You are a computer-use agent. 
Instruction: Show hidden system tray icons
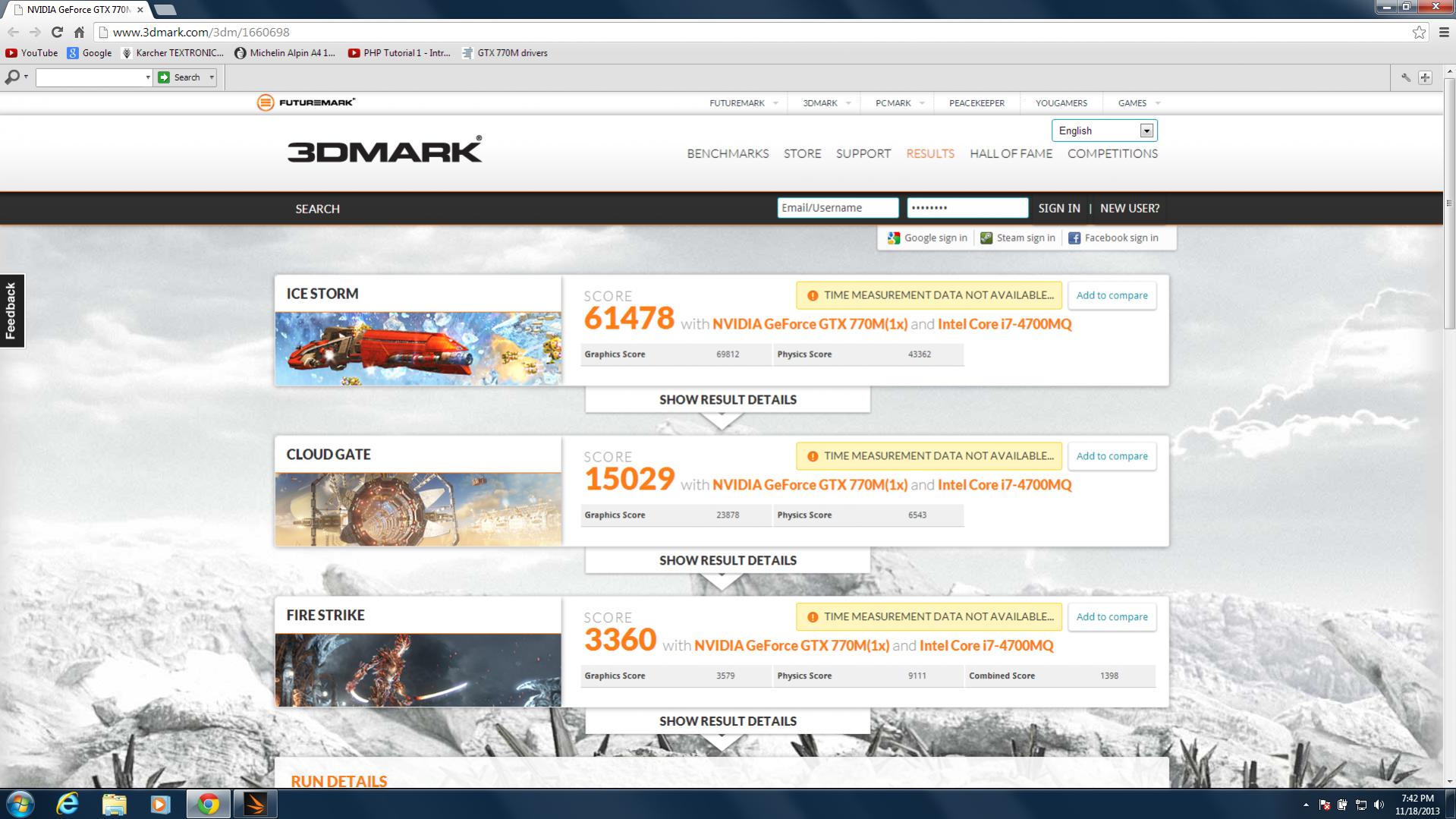coord(1306,805)
